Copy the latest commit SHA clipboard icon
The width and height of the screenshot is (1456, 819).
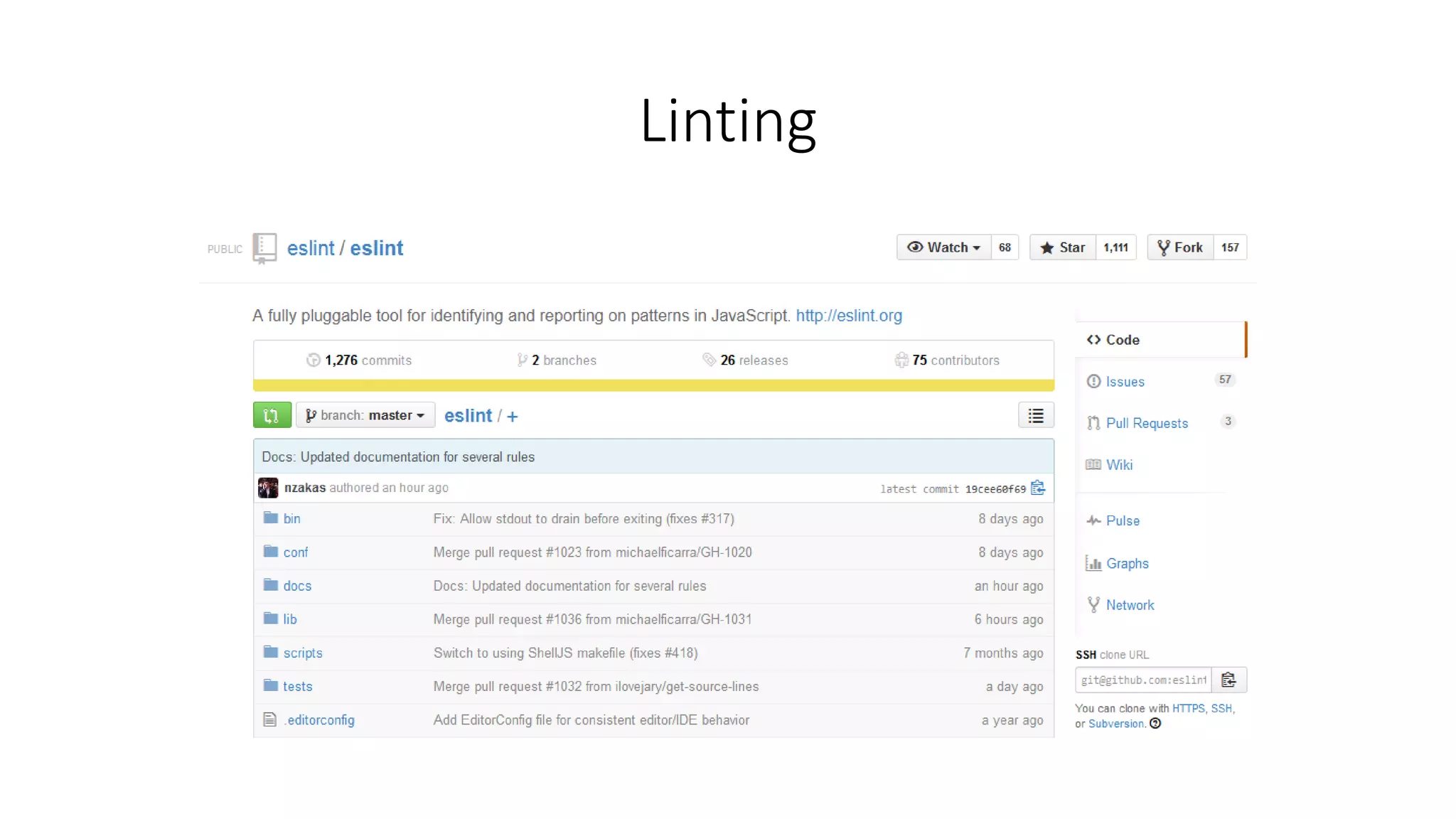click(1038, 488)
